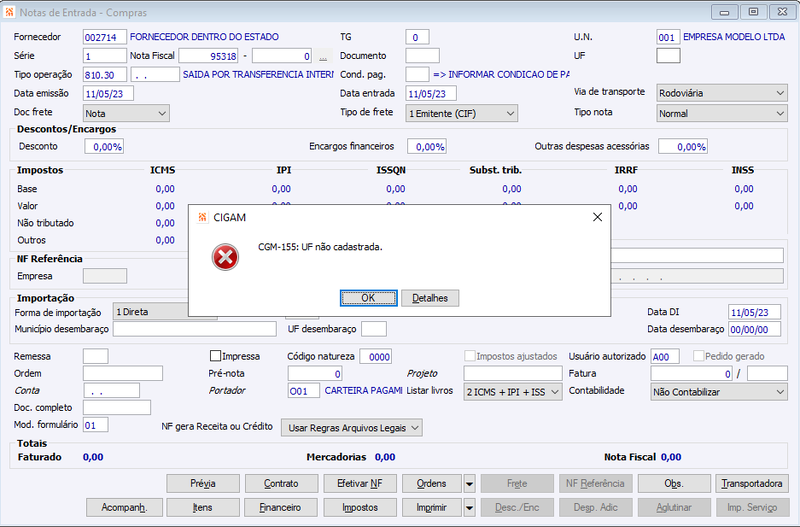
Task: Click the Série input field
Action: click(x=105, y=56)
